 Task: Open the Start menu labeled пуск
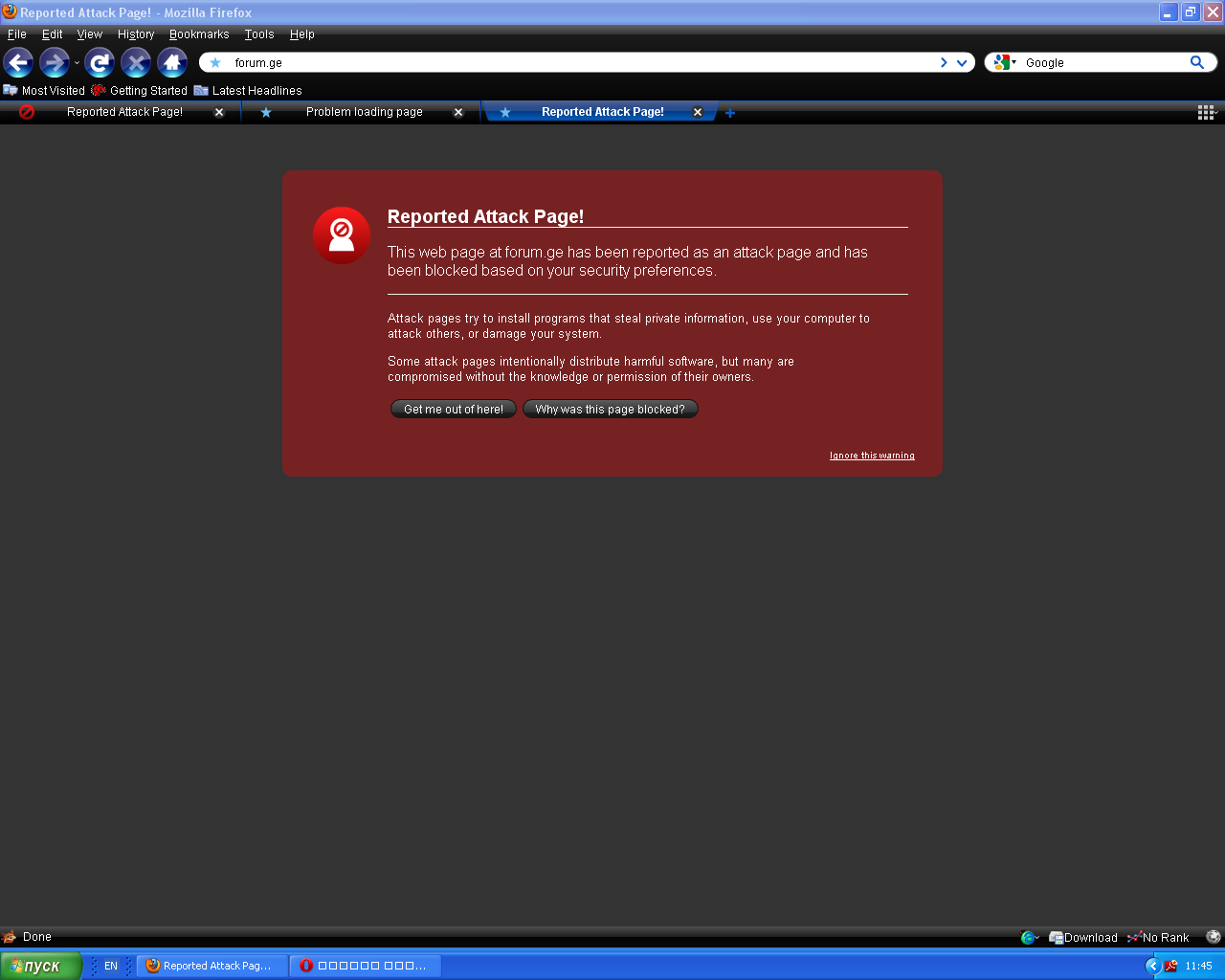click(x=41, y=966)
